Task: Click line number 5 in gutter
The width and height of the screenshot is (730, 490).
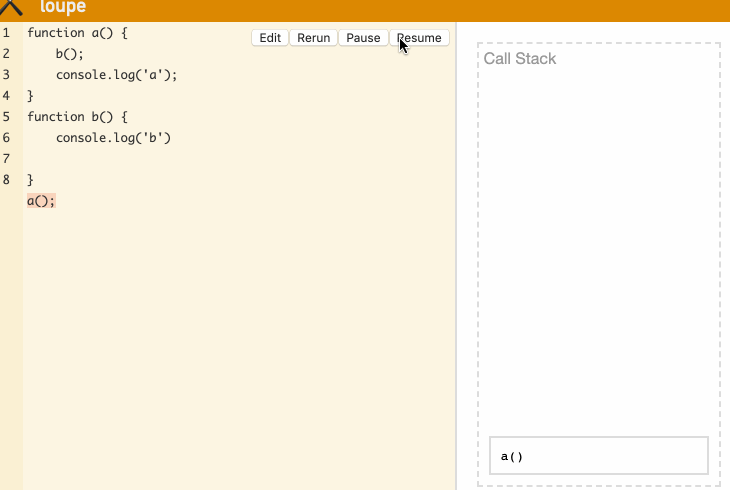Action: click(6, 117)
